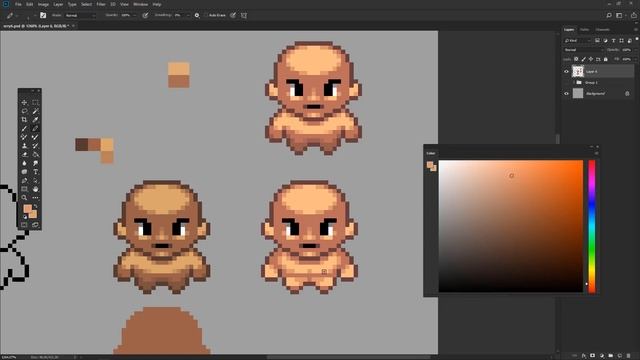
Task: Open brush settings panel from options bar
Action: tap(43, 16)
